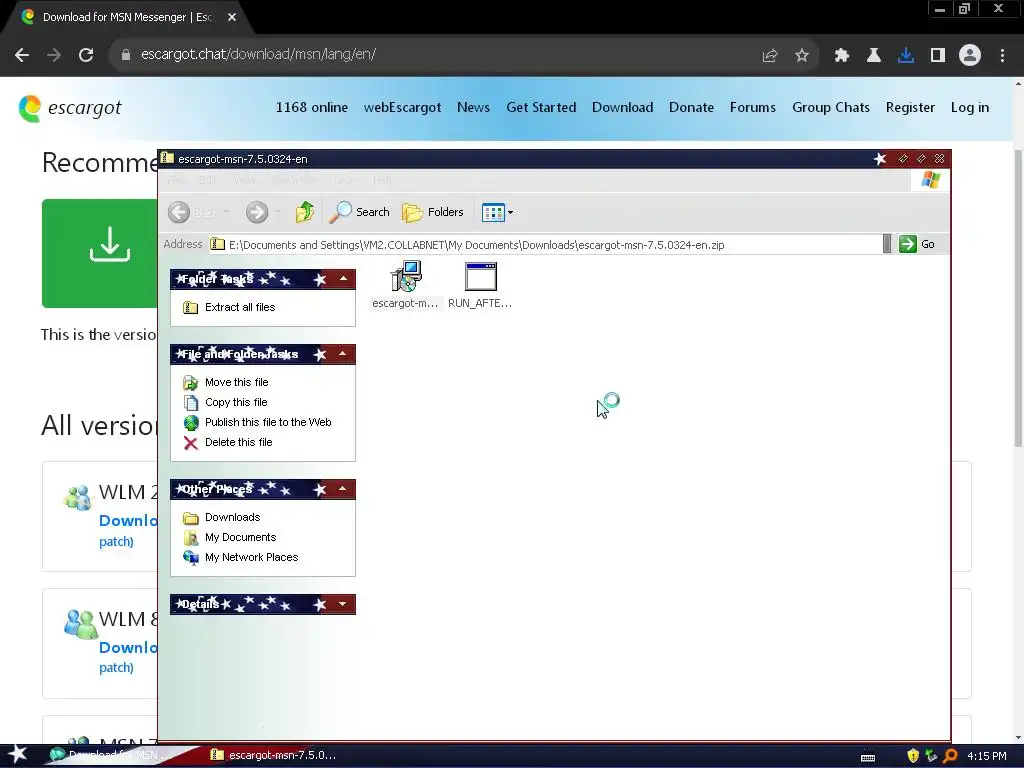Open Get Started in site navigation
The image size is (1024, 768).
click(x=541, y=108)
